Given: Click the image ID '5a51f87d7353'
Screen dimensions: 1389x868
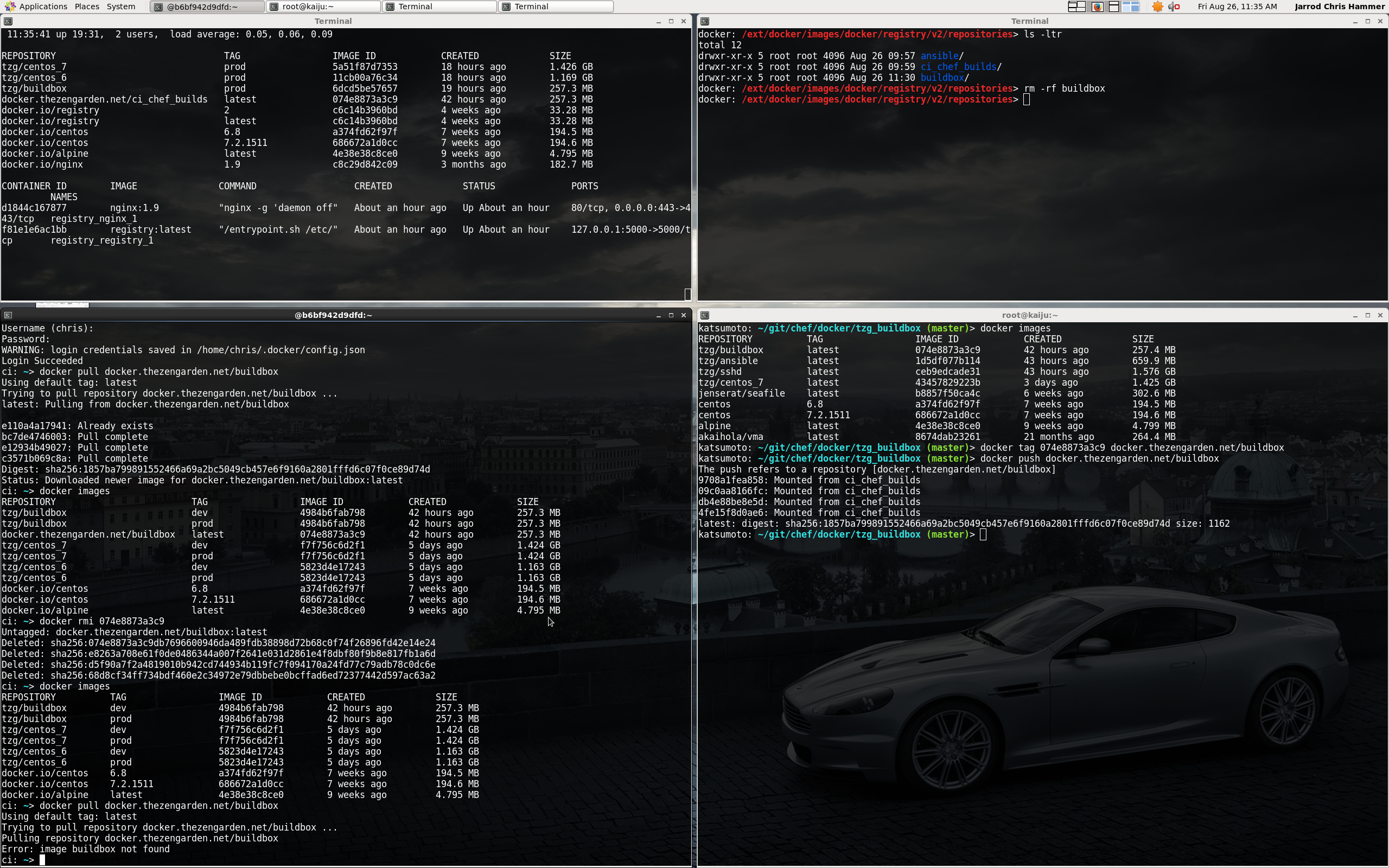Looking at the screenshot, I should click(x=365, y=67).
